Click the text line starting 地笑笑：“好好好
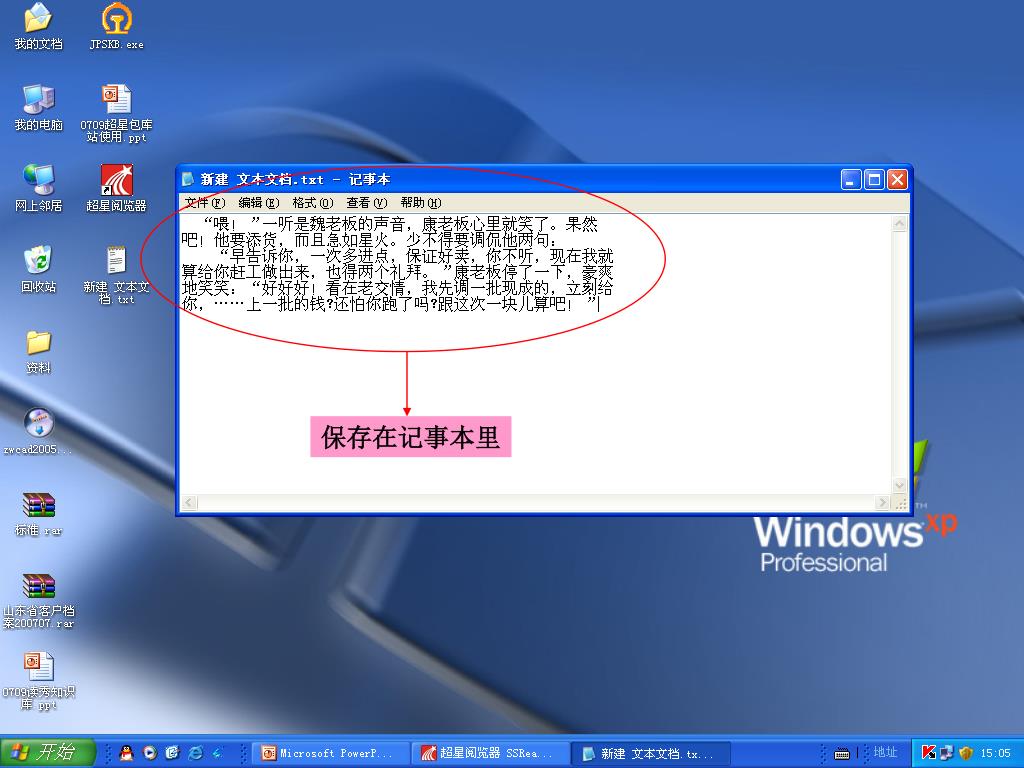The width and height of the screenshot is (1024, 768). (x=397, y=288)
